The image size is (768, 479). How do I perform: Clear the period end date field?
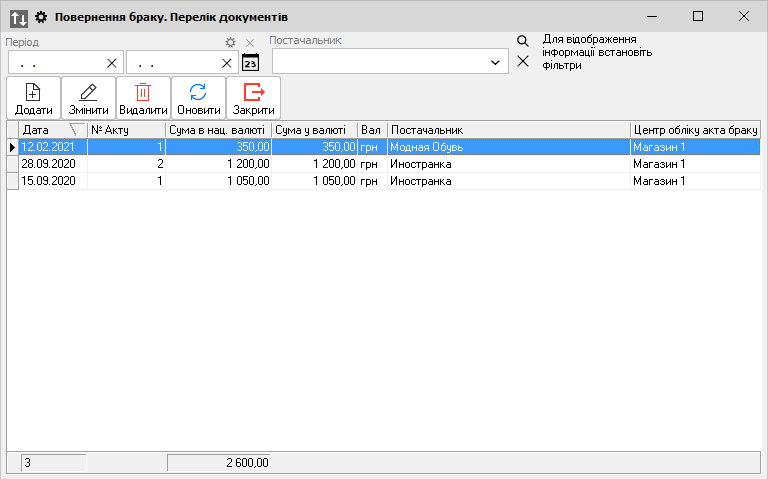[227, 63]
